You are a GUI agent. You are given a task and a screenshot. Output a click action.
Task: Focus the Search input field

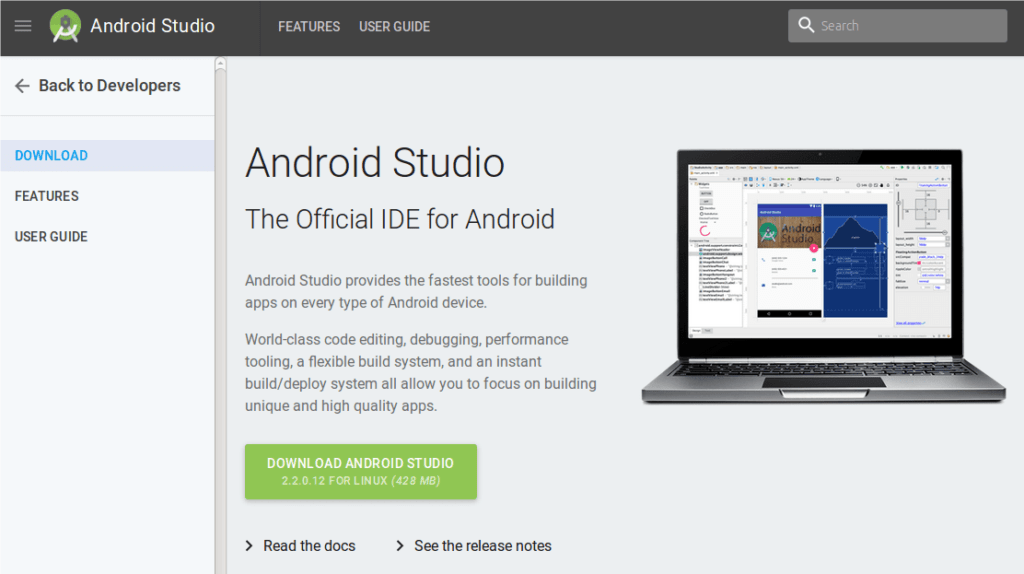click(897, 25)
